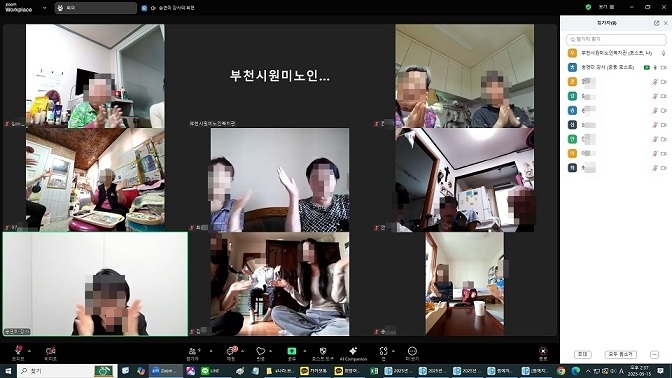
Task: Launch AI Companion from meeting toolbar
Action: pos(353,353)
